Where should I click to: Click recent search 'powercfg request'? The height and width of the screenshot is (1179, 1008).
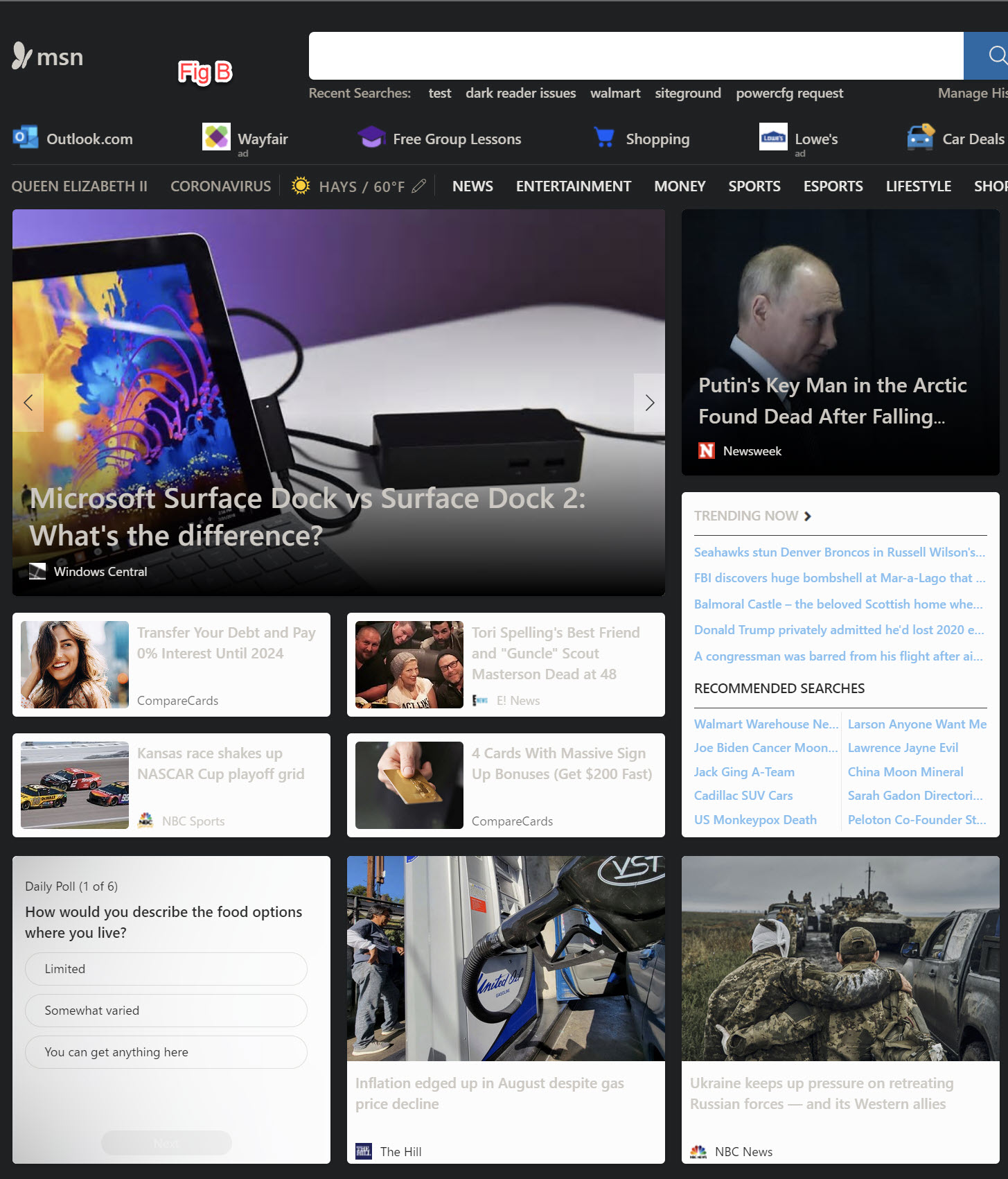(790, 93)
